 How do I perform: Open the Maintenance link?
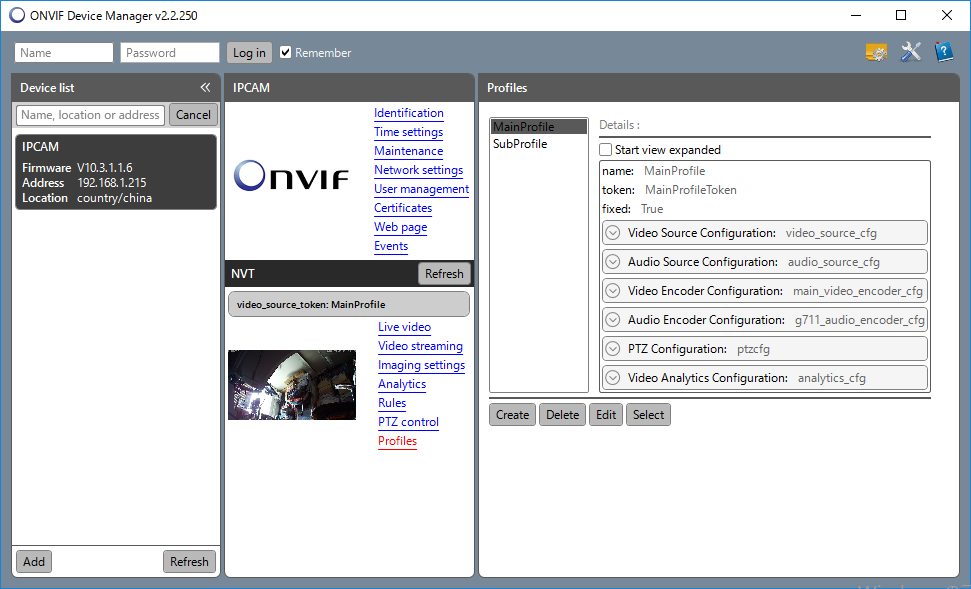point(409,151)
